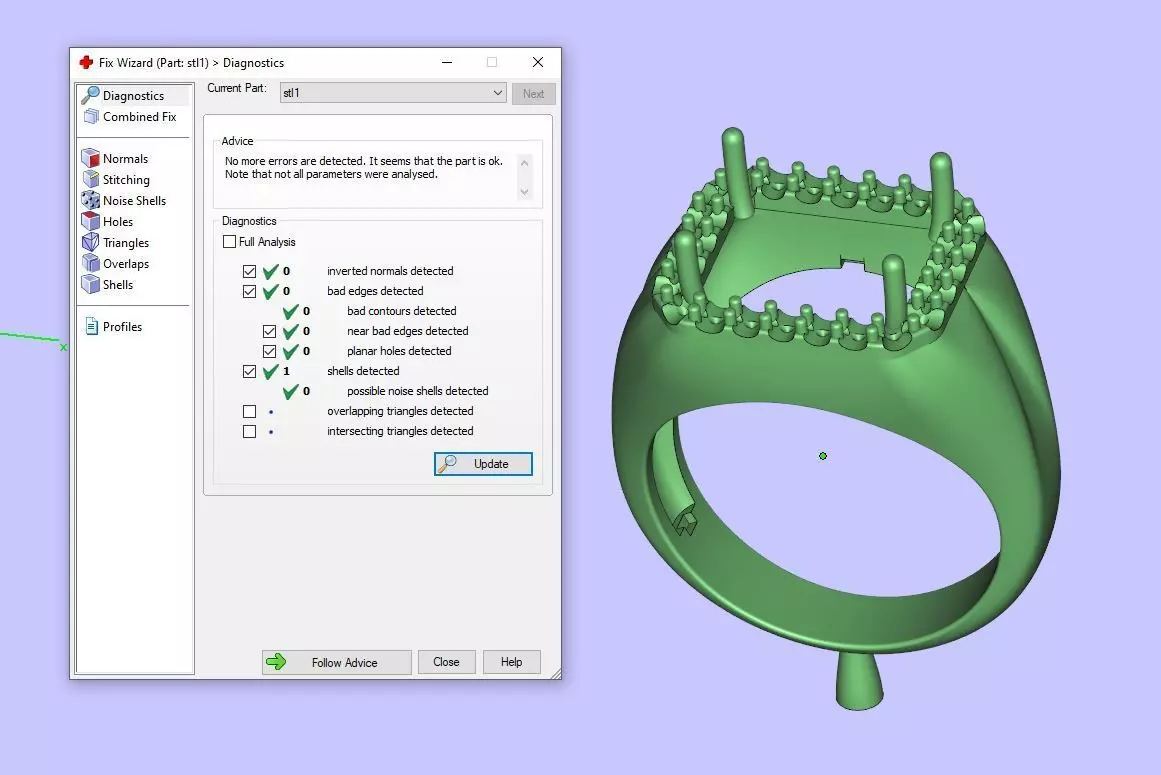Click the Profiles page label

[122, 326]
